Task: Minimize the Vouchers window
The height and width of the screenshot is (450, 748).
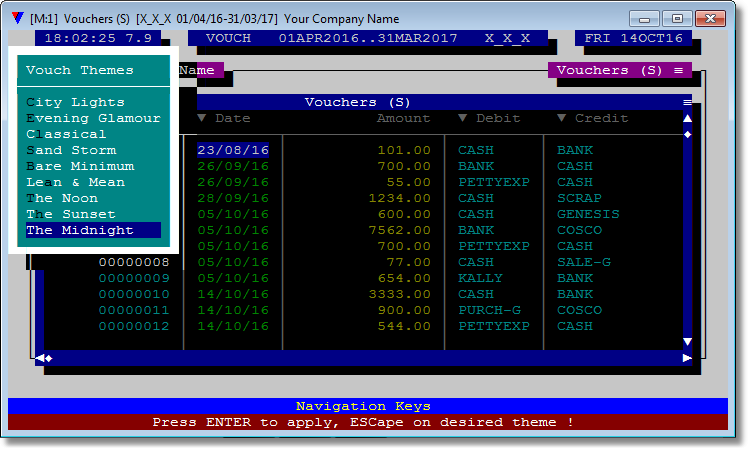Action: tap(644, 19)
